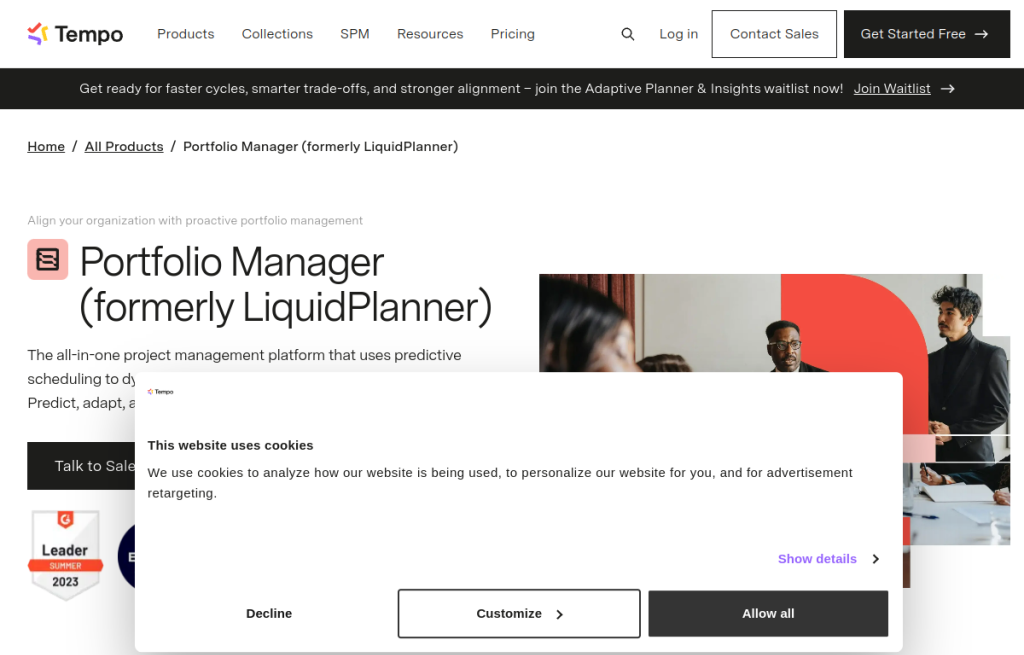Expand the Show details chevron in cookie dialog

(875, 559)
